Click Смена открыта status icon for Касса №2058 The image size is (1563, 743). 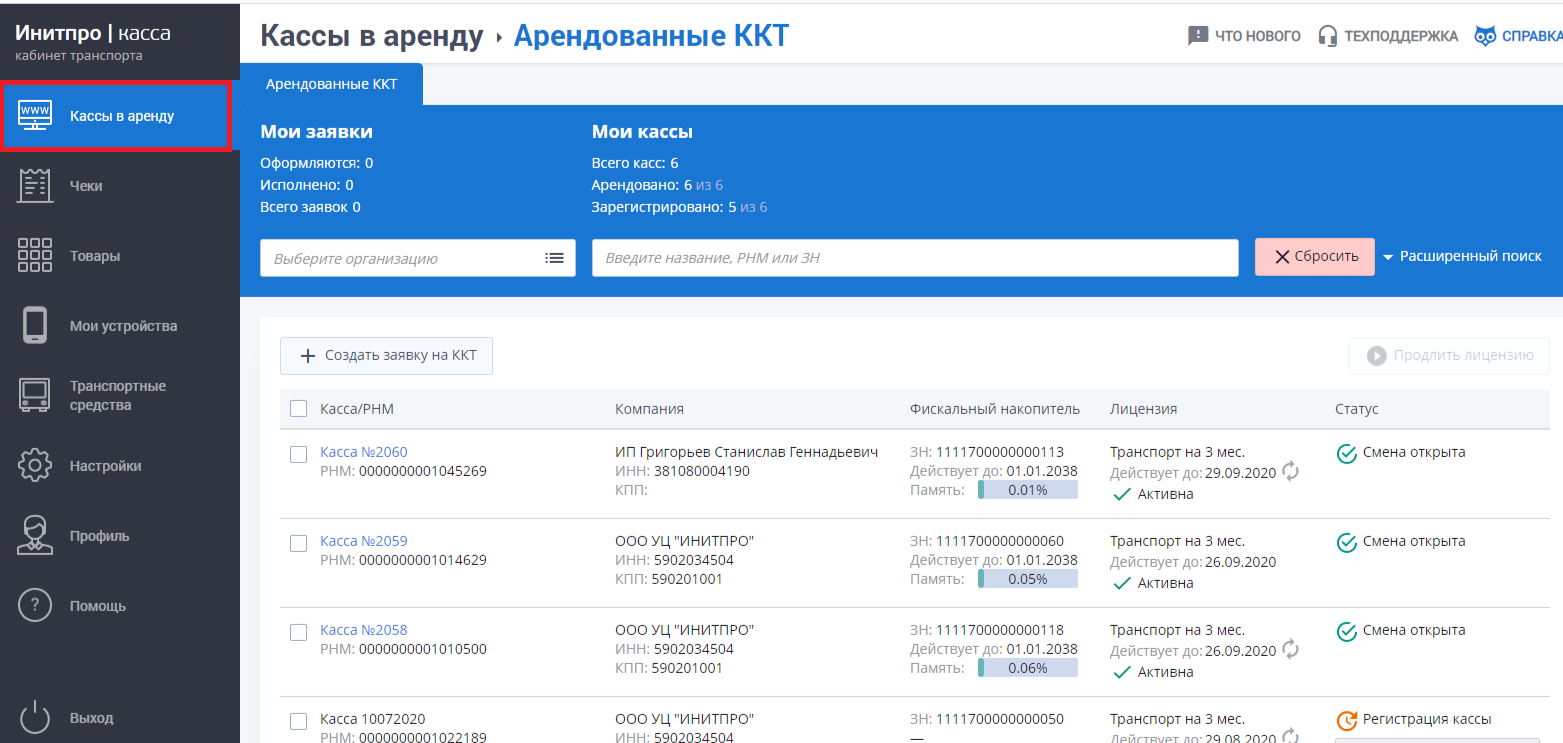[x=1346, y=631]
